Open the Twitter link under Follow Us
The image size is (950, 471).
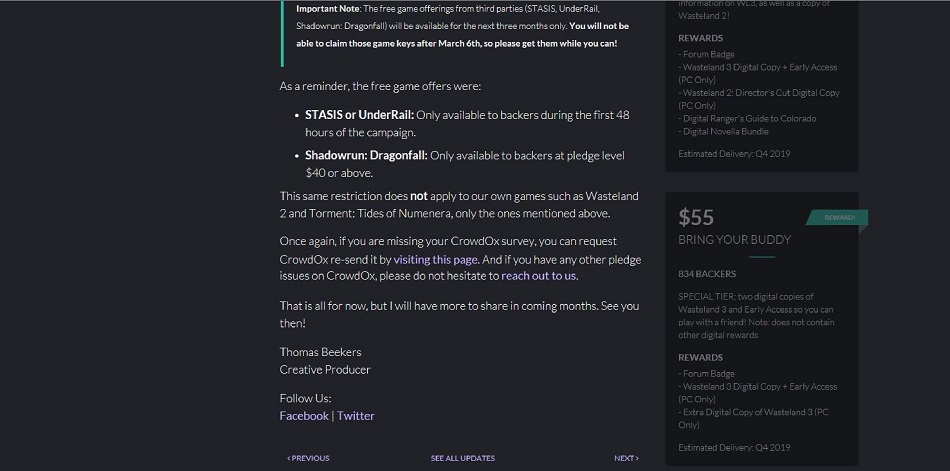(355, 415)
